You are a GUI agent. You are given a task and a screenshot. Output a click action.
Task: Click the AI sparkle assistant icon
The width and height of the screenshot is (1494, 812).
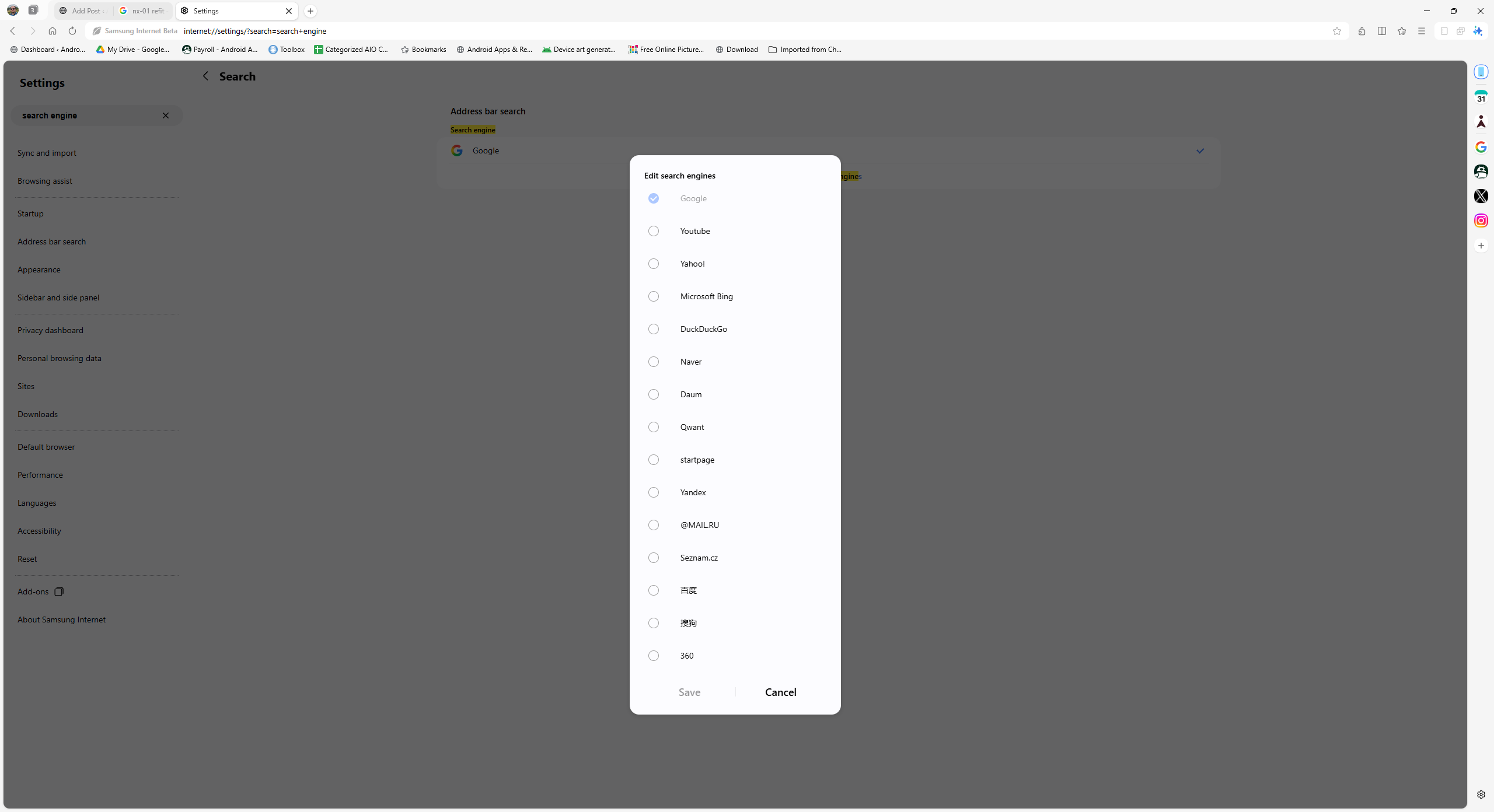[1477, 31]
